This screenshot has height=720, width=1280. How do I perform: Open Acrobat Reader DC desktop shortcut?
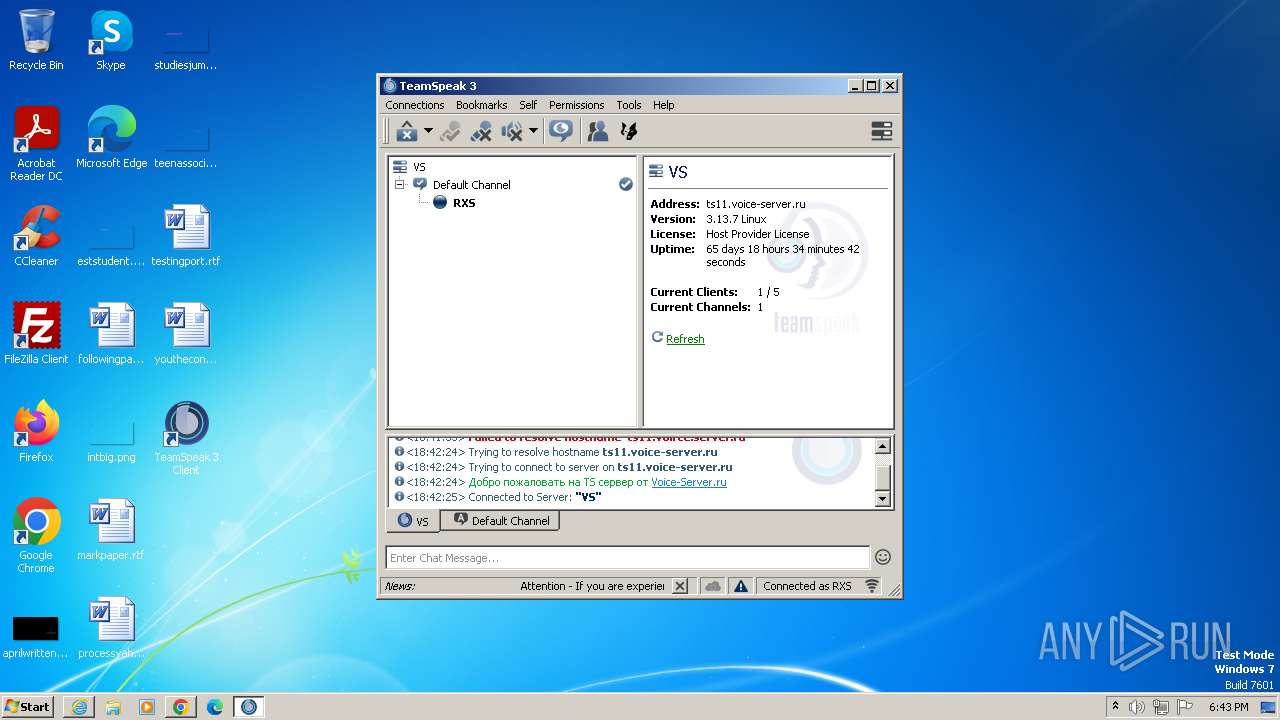pos(36,144)
